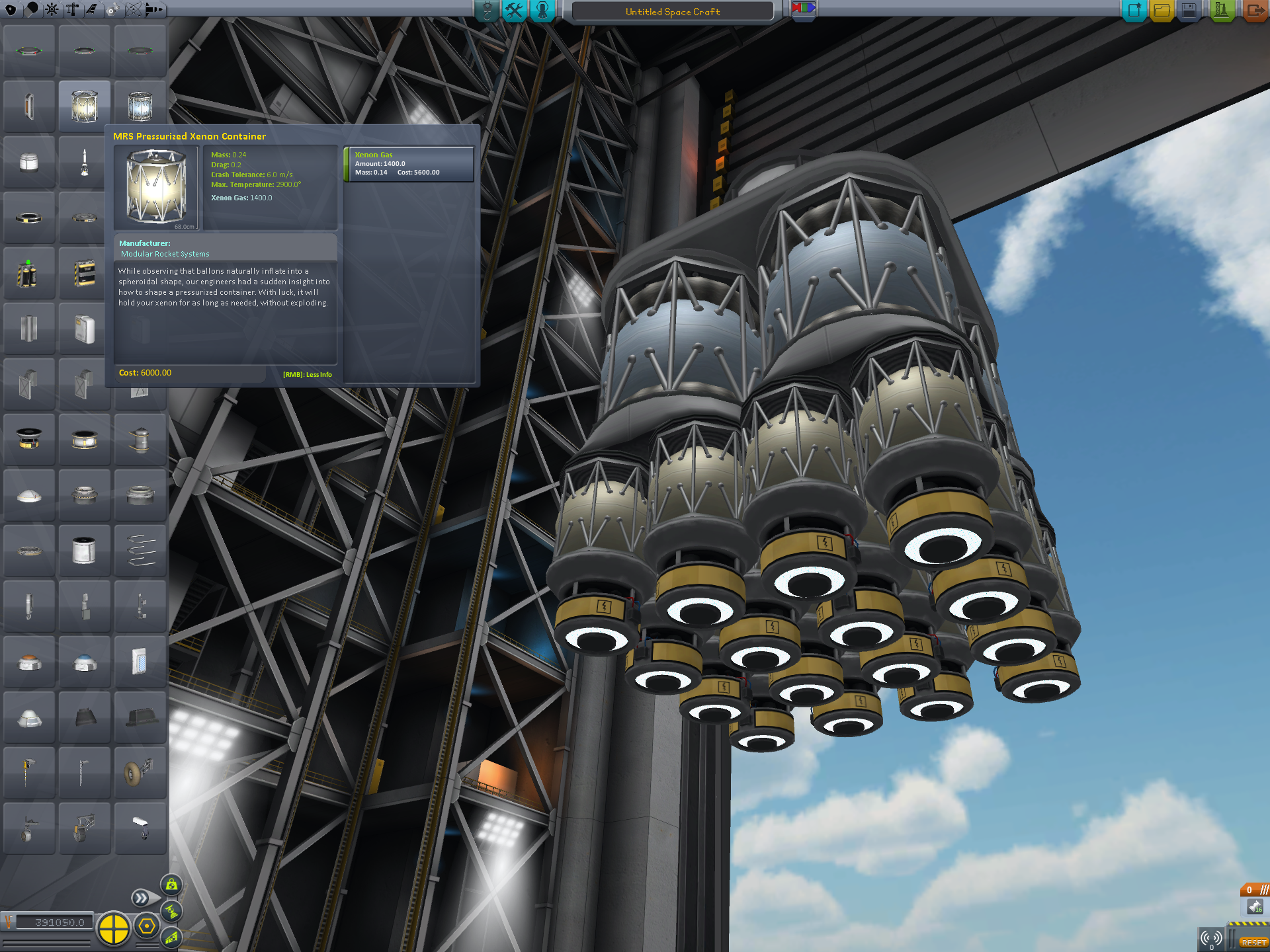Open the Structural parts category tab (crane icon)
This screenshot has width=1270, height=952.
(72, 9)
